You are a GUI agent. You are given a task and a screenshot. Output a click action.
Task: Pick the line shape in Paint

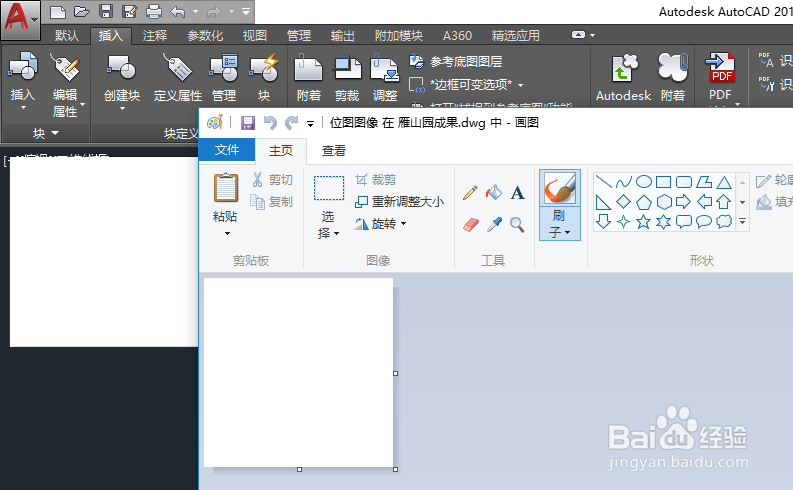click(x=603, y=182)
